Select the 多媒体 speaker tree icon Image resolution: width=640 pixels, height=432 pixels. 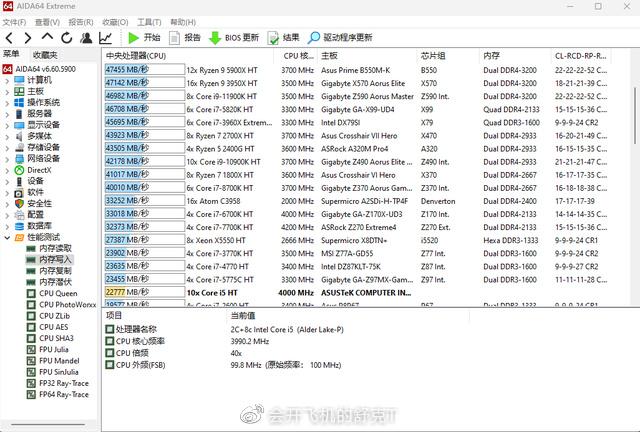(19, 136)
